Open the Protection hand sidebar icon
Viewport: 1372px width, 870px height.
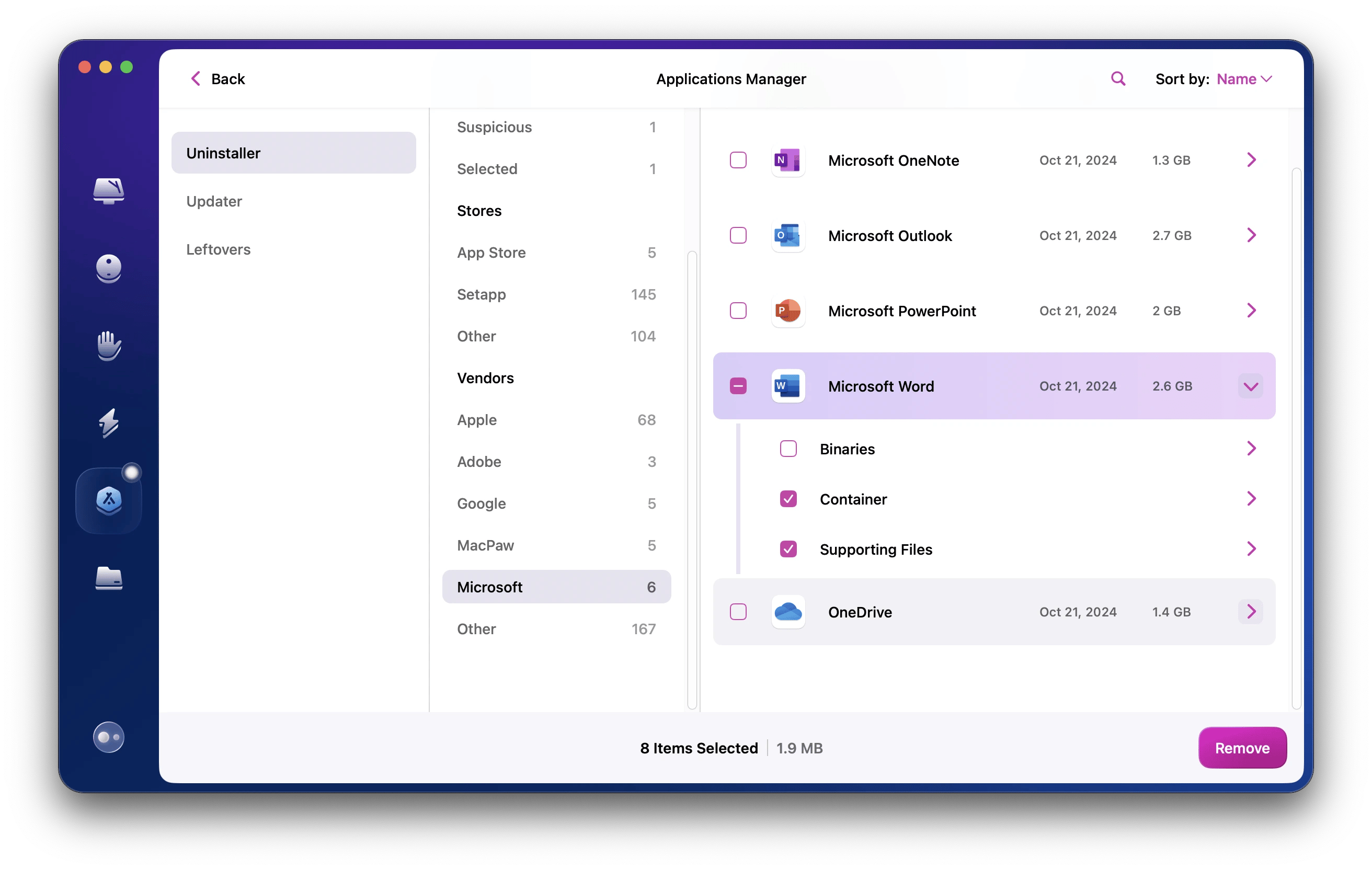point(108,345)
